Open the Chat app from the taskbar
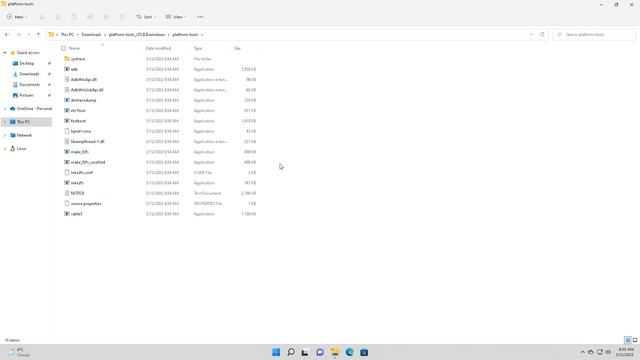This screenshot has height=360, width=640. (320, 352)
